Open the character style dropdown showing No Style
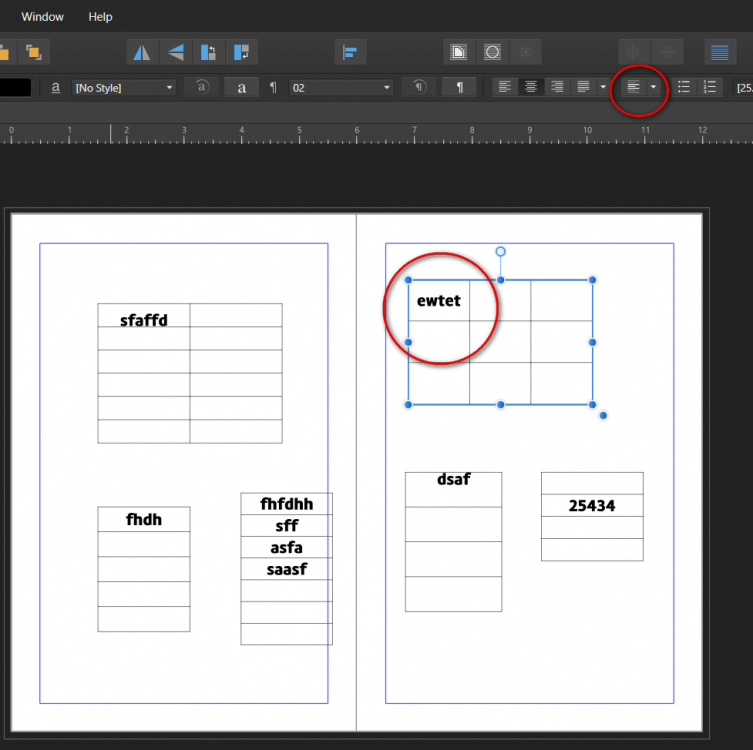The image size is (753, 750). [124, 88]
